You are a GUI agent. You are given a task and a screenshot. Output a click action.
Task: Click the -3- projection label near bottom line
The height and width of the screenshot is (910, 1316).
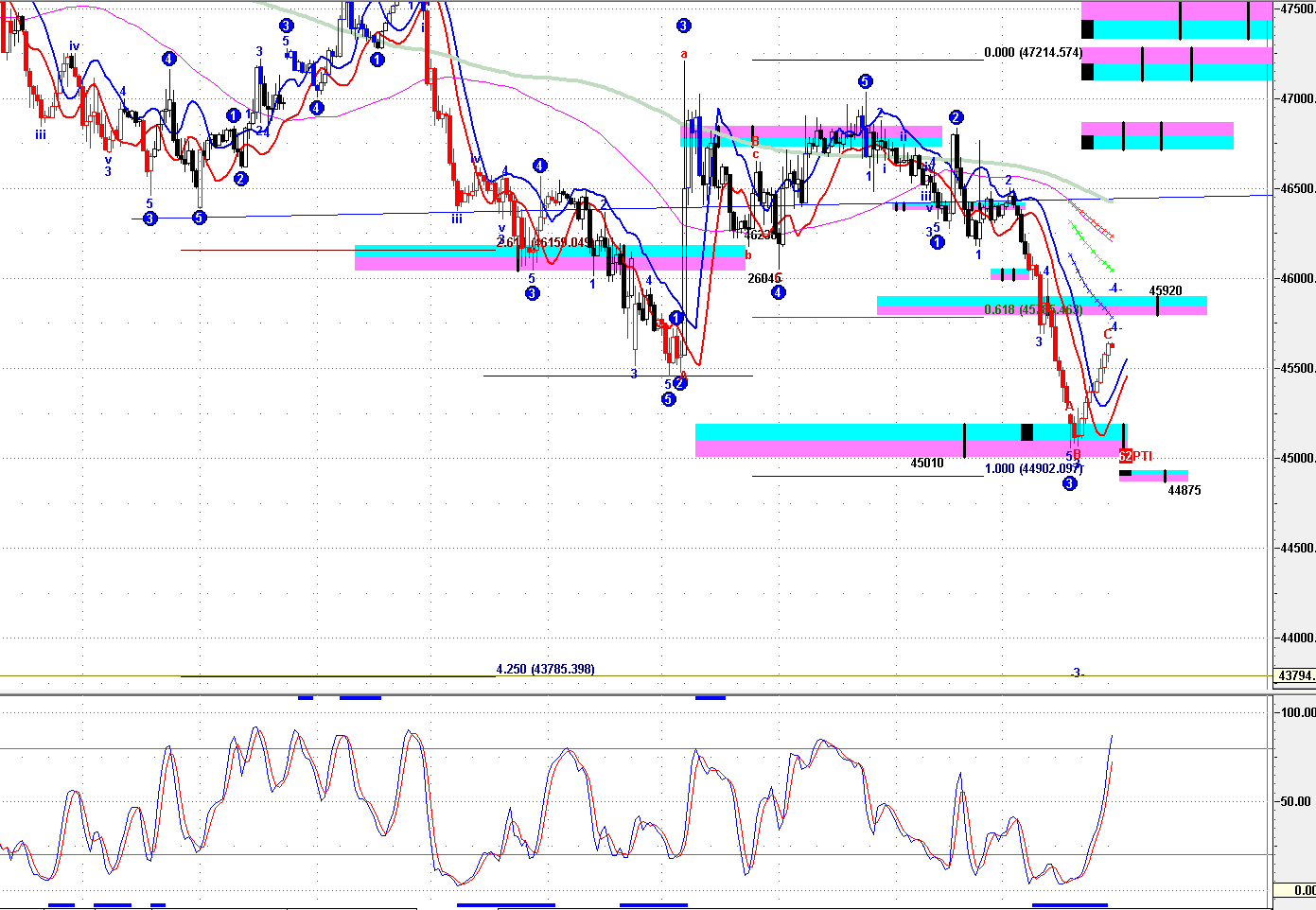(x=1077, y=673)
